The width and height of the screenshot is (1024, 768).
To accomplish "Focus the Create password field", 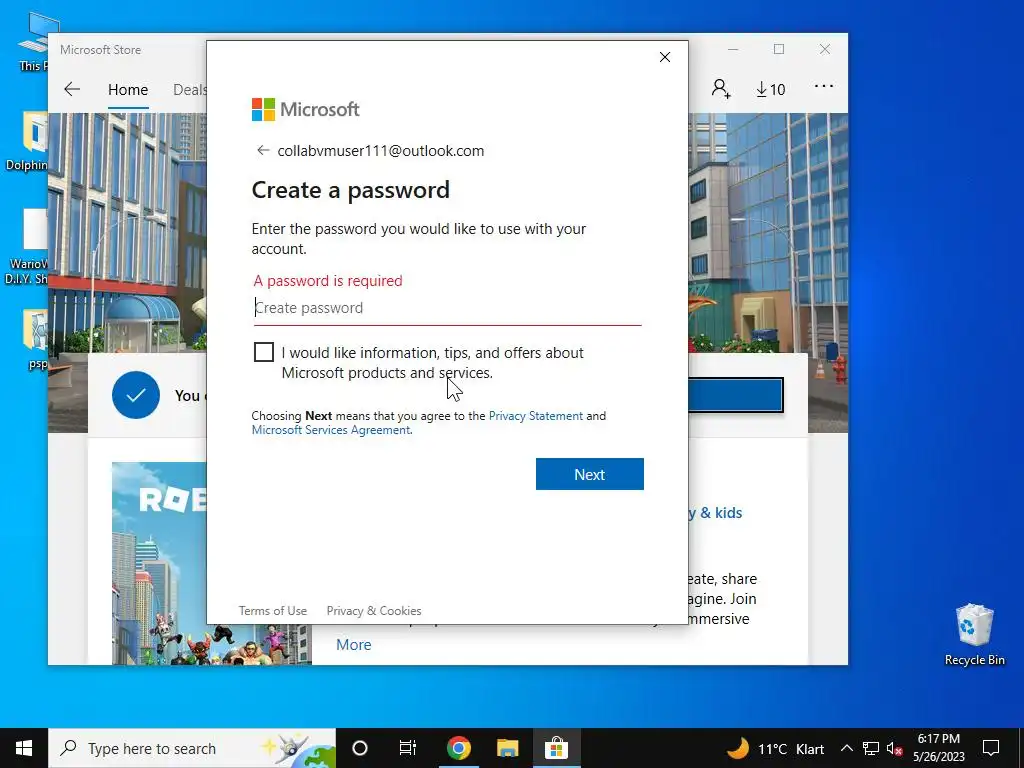I will 447,308.
